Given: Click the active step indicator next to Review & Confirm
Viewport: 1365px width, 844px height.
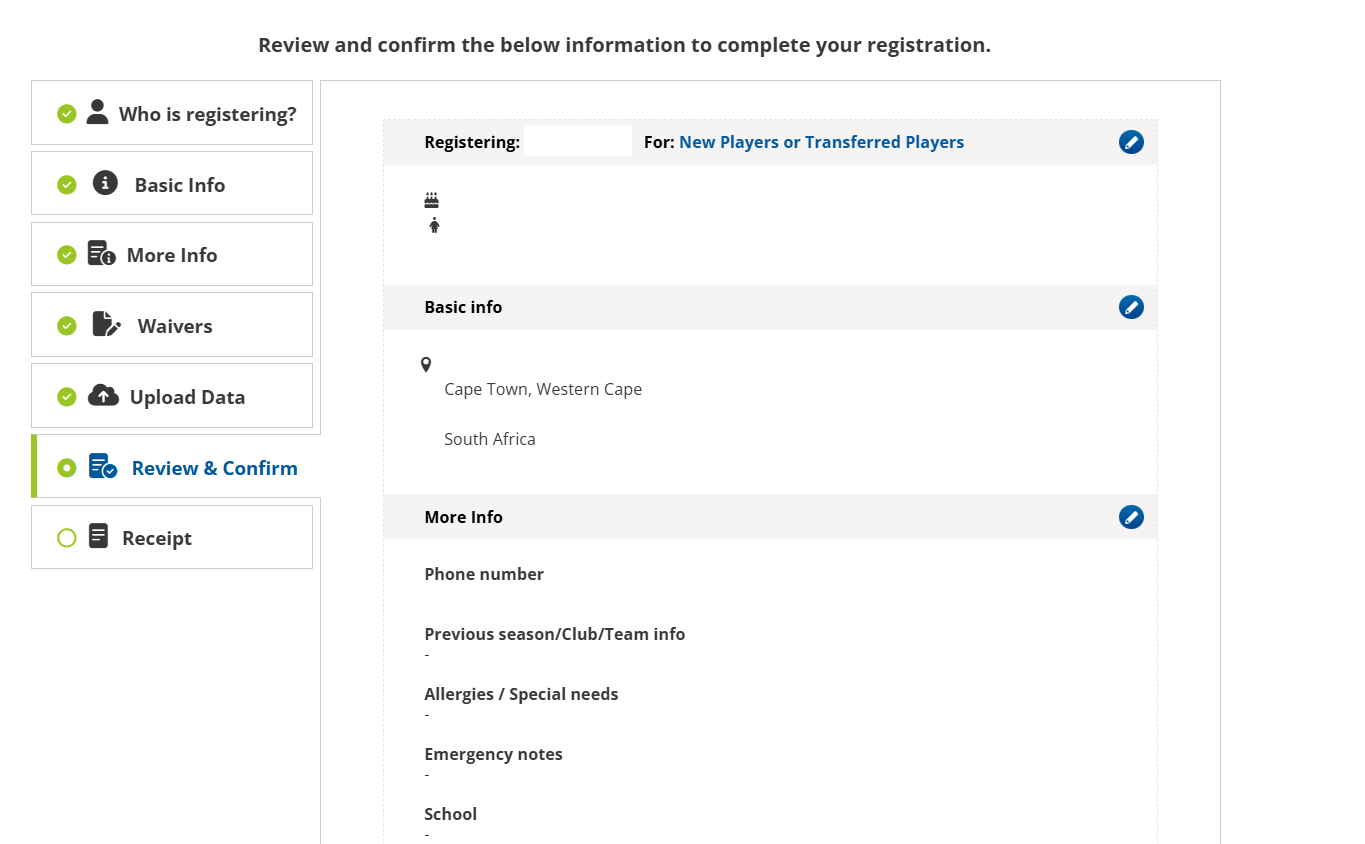Looking at the screenshot, I should click(67, 467).
